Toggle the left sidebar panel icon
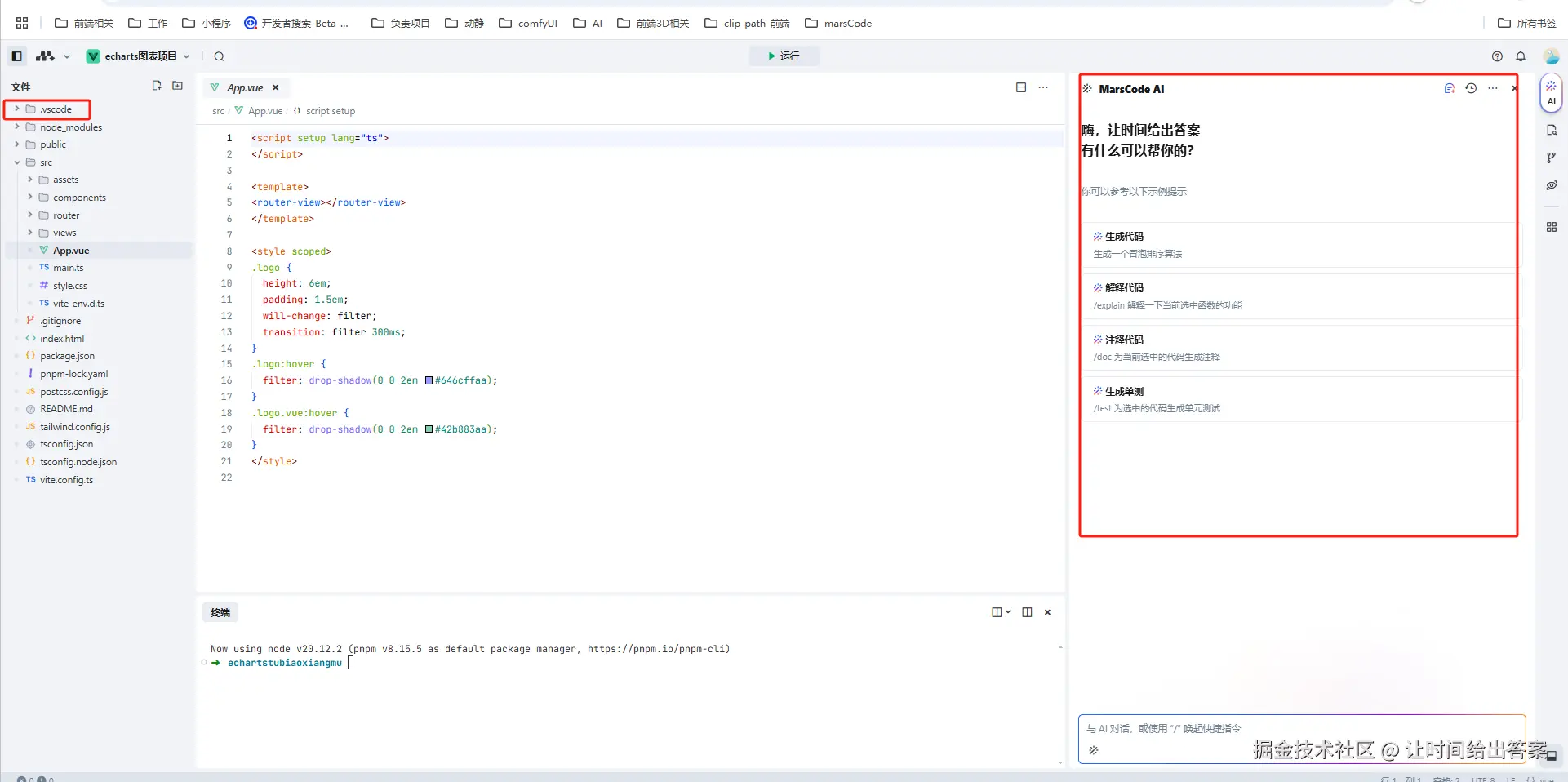This screenshot has width=1568, height=782. coord(16,56)
